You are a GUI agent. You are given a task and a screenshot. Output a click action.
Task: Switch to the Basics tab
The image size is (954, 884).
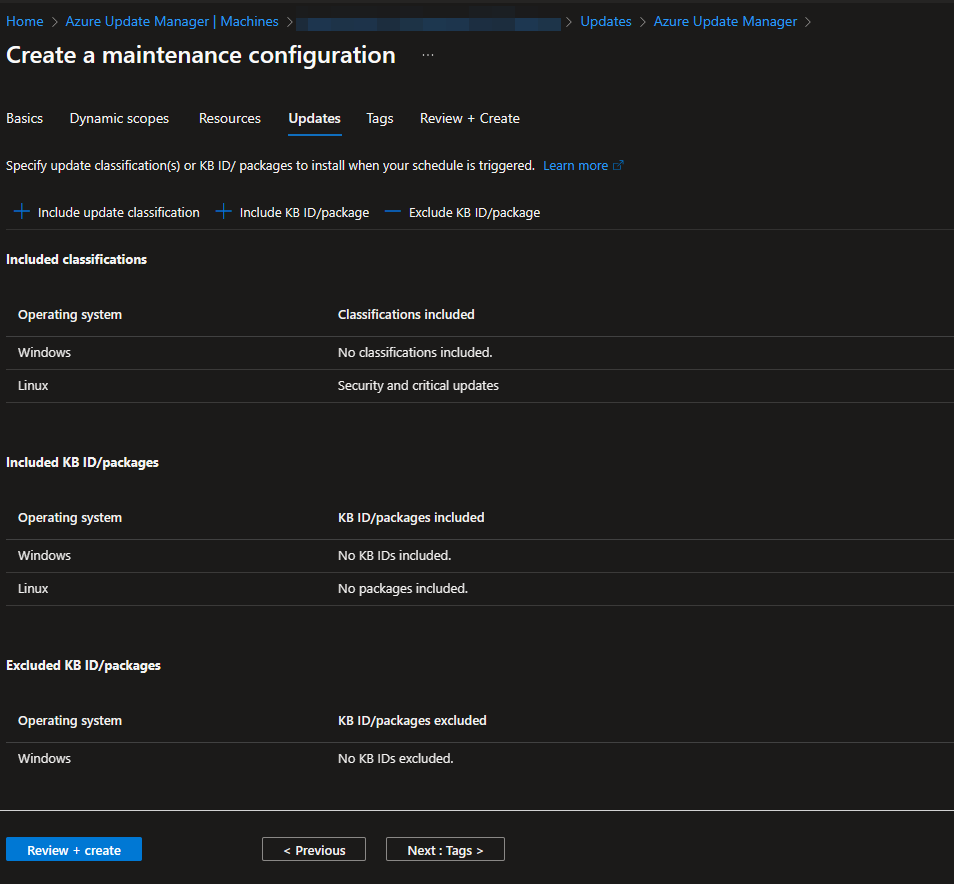[24, 119]
